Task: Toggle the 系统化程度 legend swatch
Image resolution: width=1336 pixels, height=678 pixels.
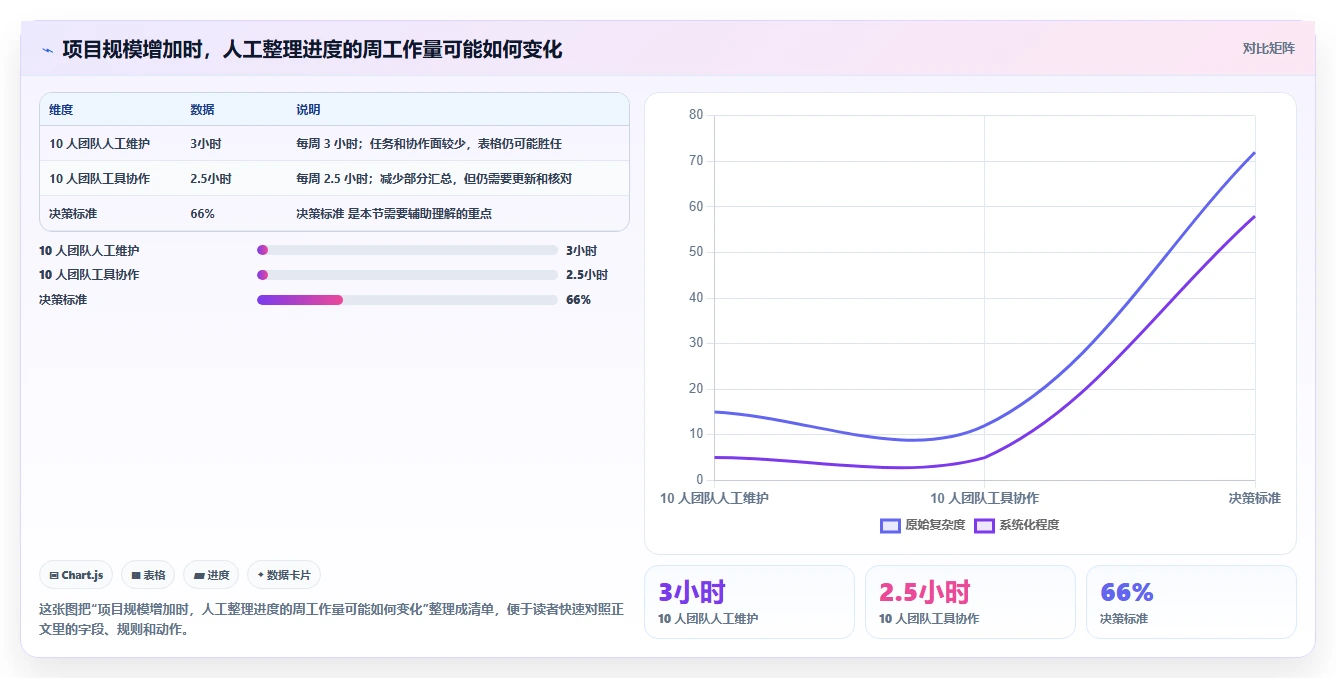Action: point(984,525)
